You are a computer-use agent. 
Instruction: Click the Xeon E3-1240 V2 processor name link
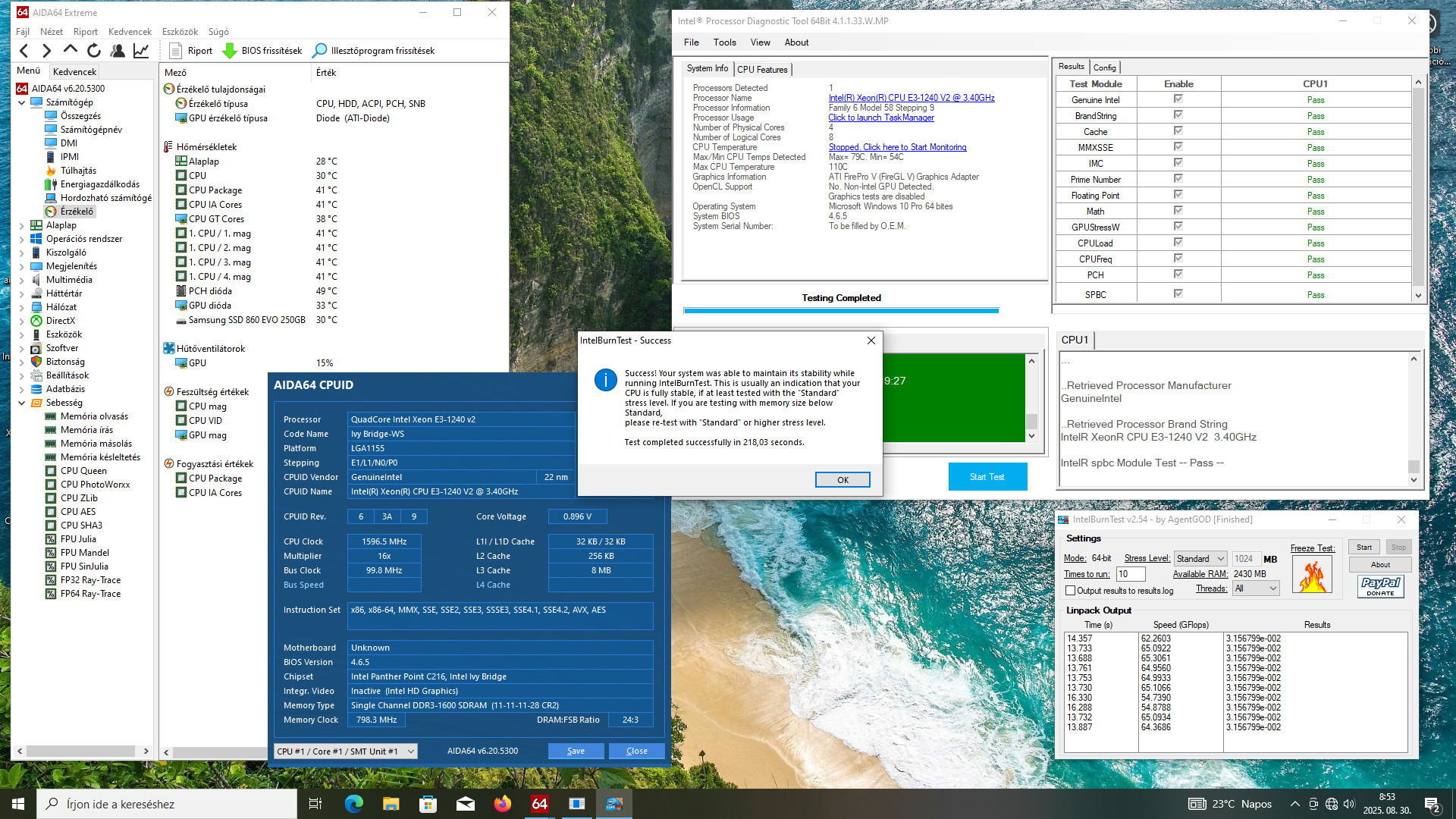911,98
